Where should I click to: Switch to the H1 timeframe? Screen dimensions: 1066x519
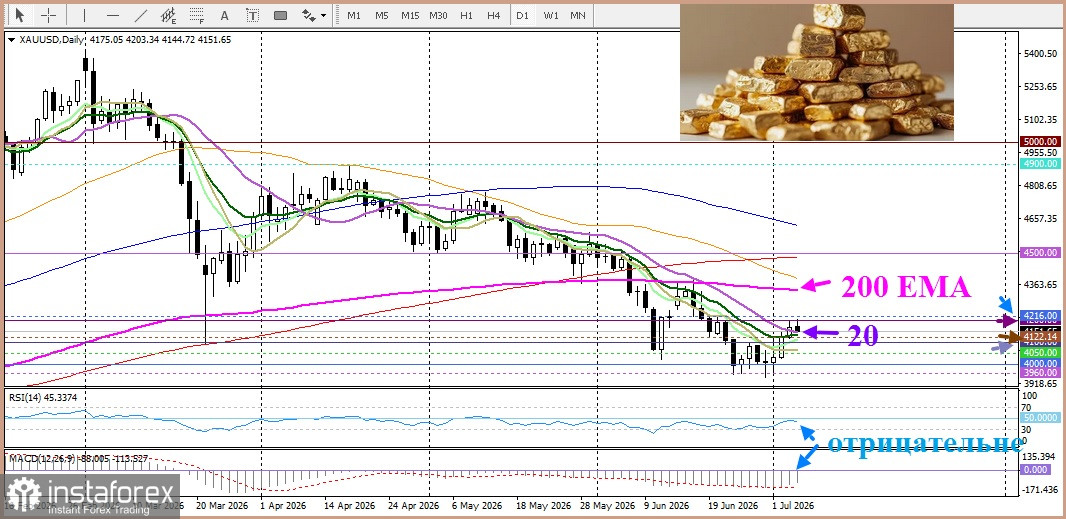pos(466,15)
